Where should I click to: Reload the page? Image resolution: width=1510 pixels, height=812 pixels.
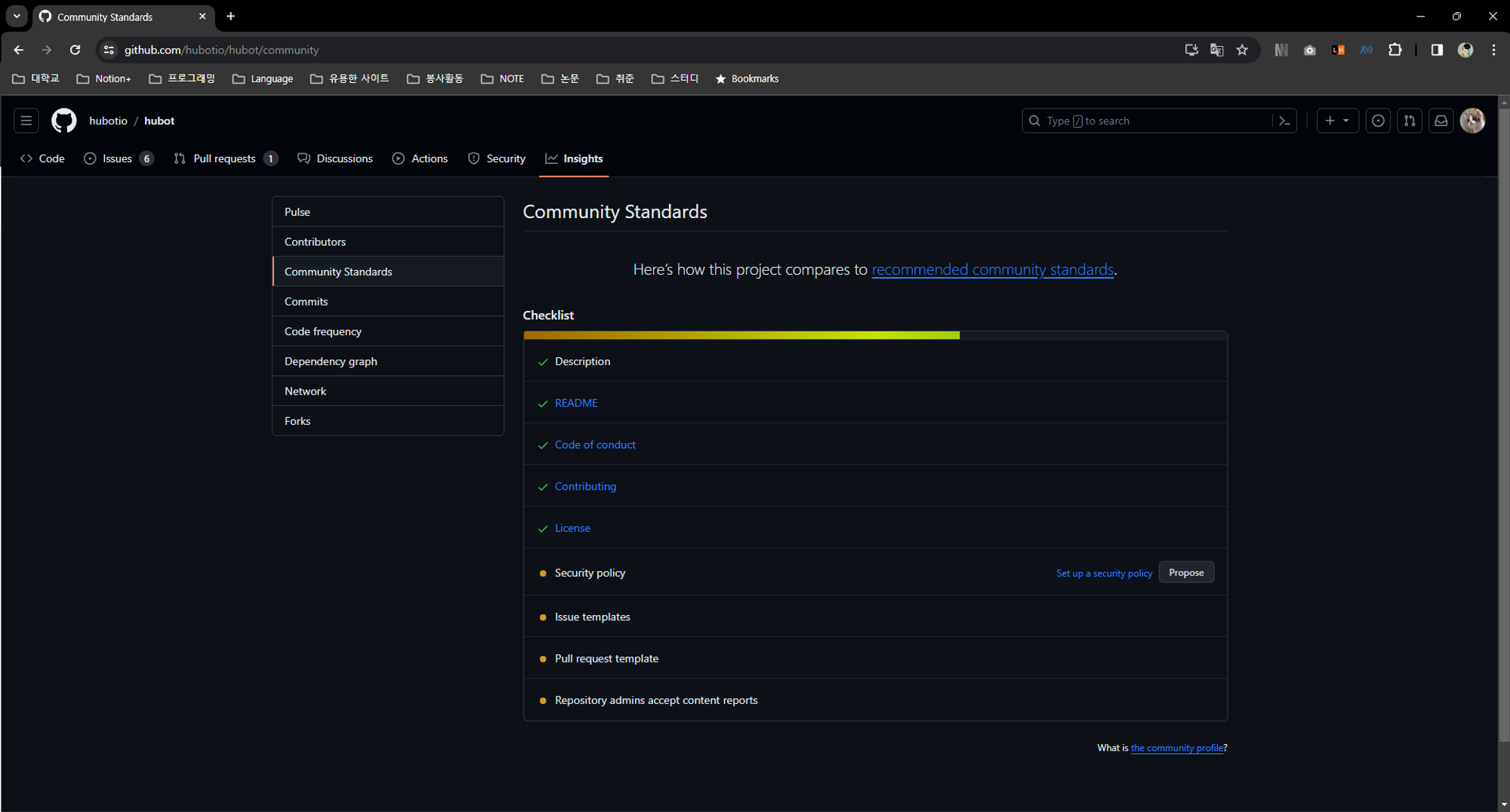click(x=75, y=50)
